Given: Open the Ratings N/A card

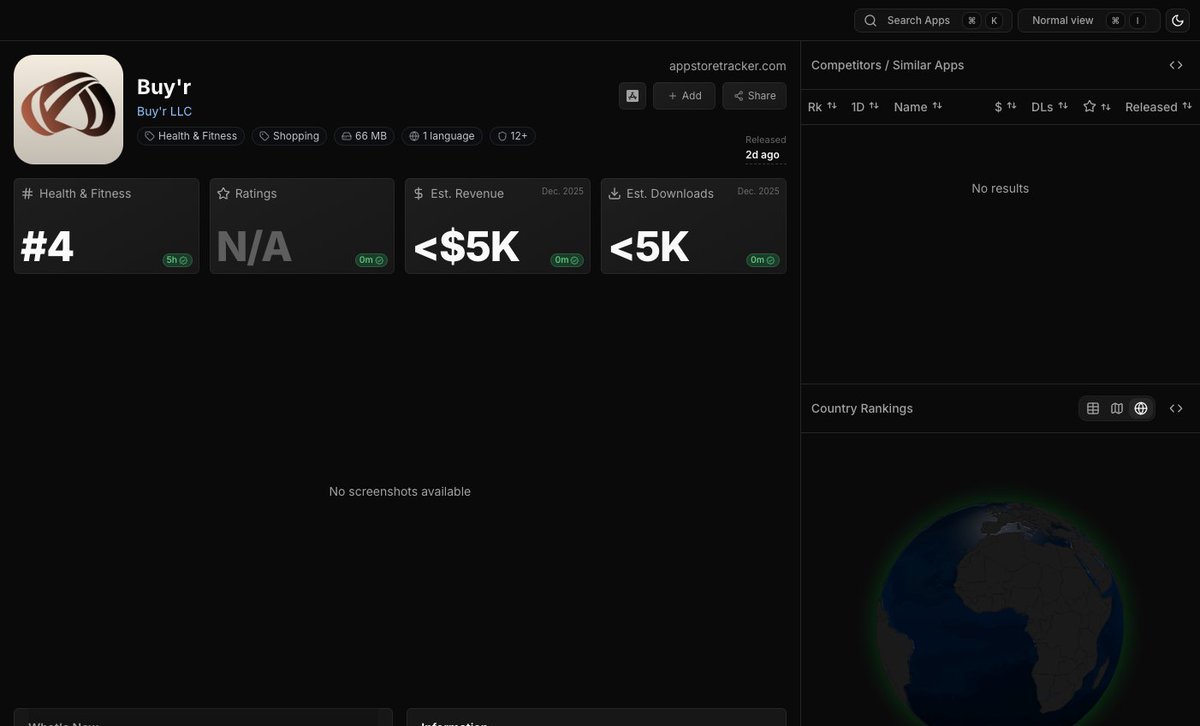Looking at the screenshot, I should (302, 226).
